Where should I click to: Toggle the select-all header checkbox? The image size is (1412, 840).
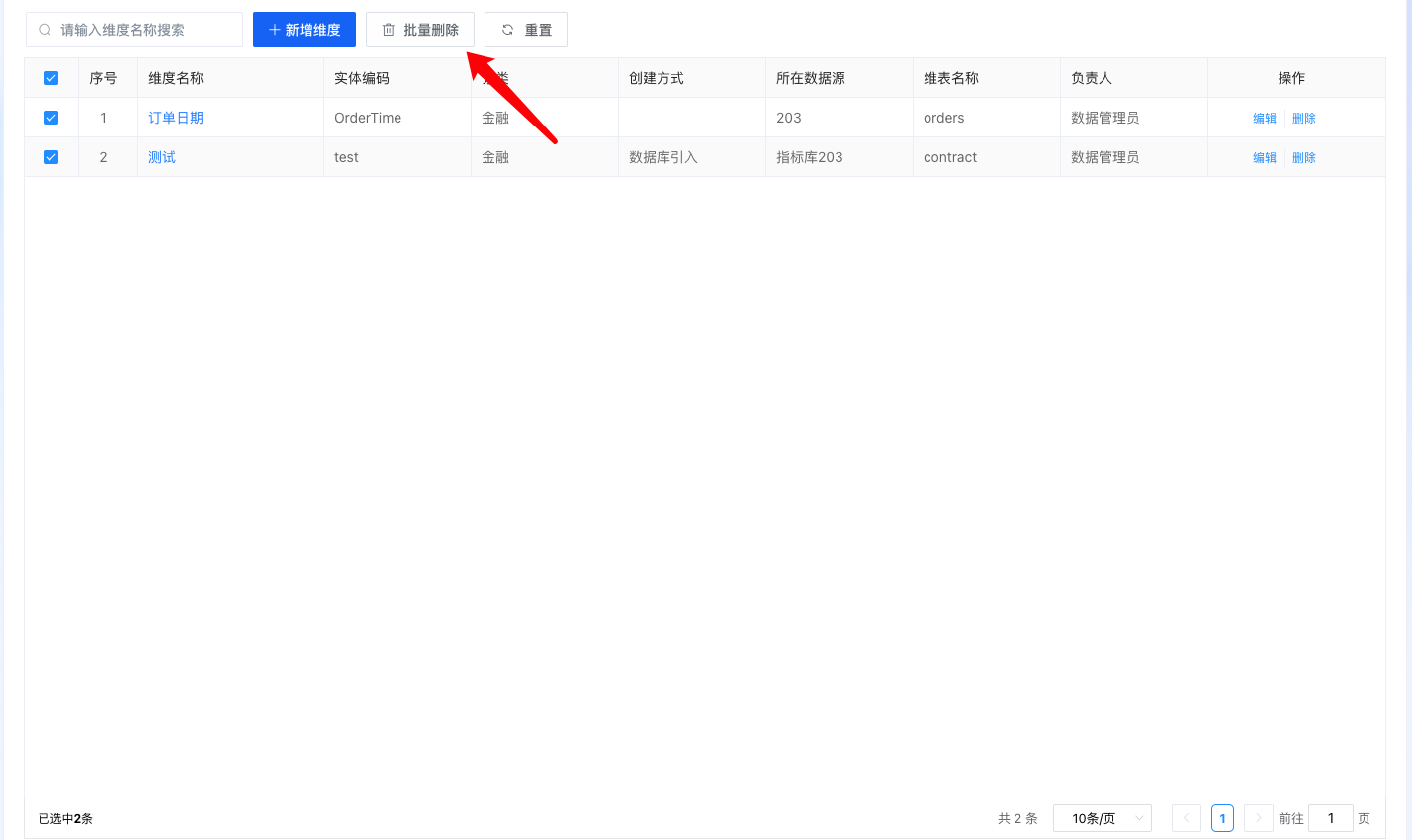[x=51, y=78]
